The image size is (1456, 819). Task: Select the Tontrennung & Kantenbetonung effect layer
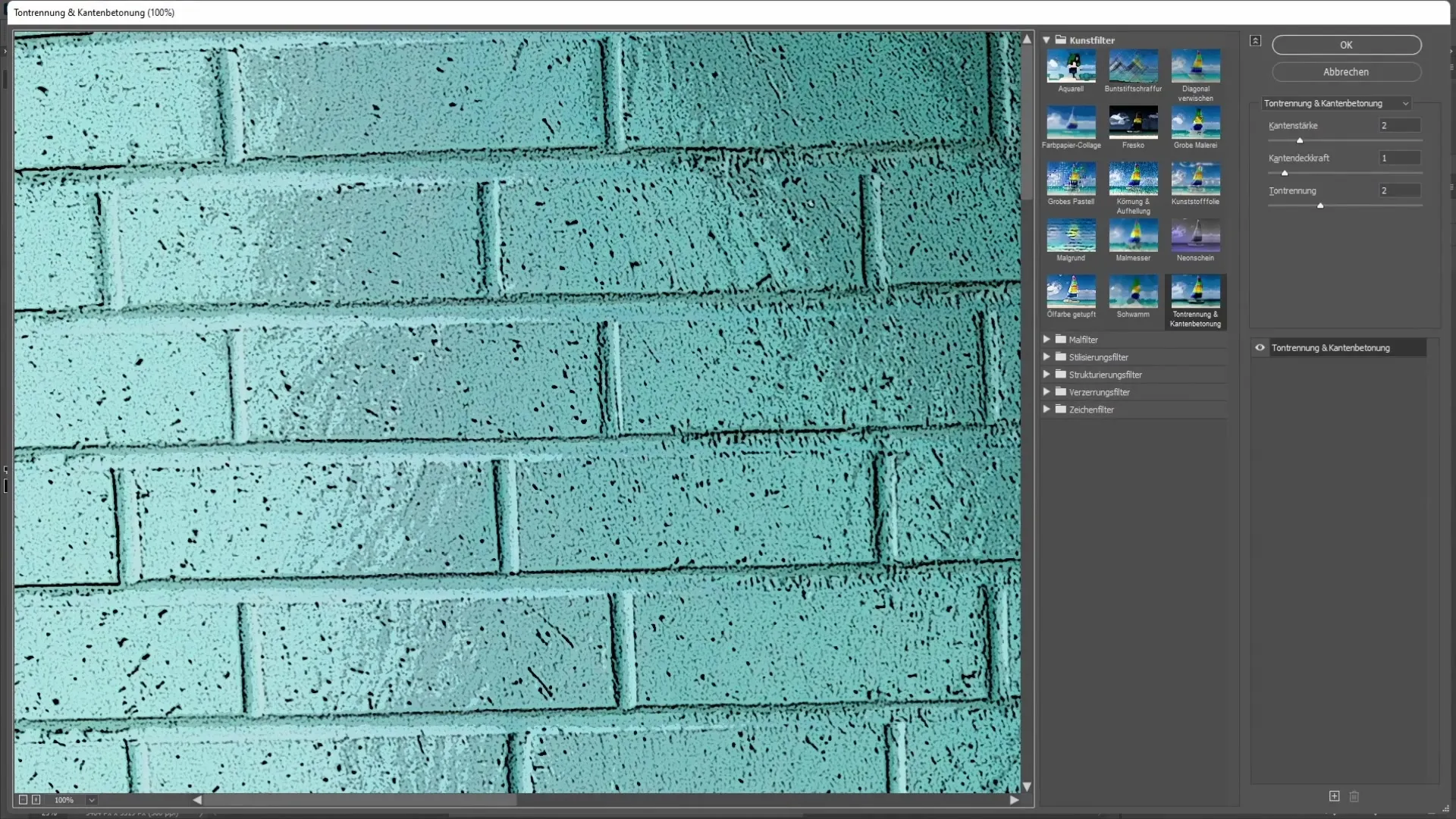click(x=1348, y=348)
